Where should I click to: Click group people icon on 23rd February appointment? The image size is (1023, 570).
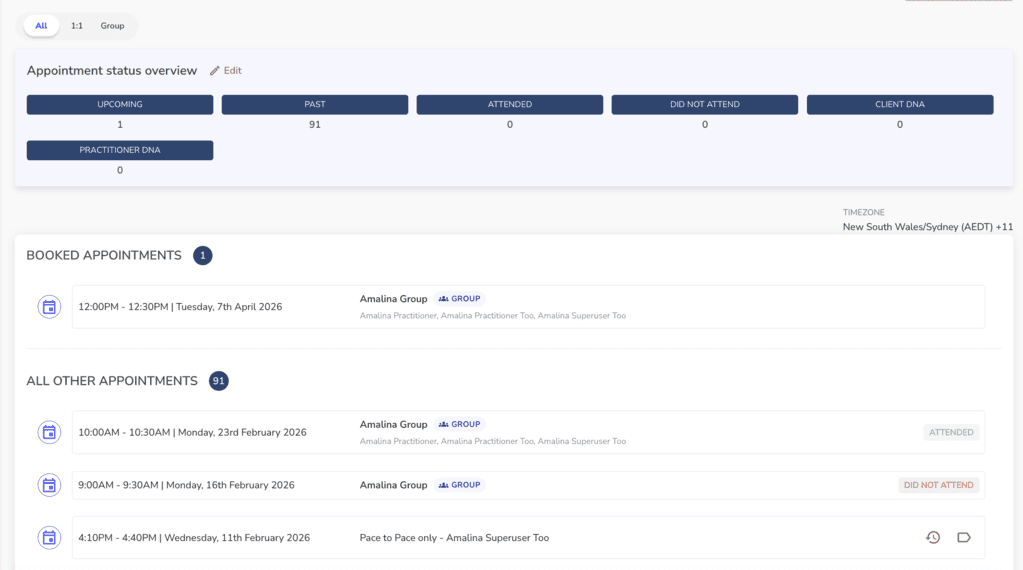point(444,425)
